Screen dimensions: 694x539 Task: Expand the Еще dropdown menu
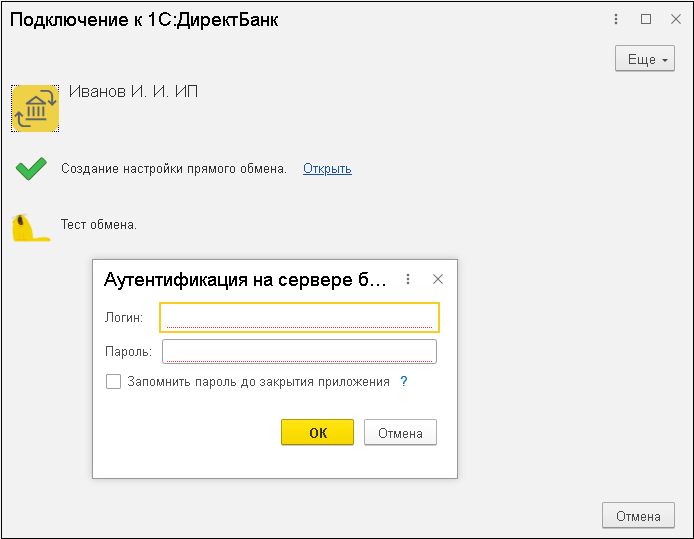(644, 58)
